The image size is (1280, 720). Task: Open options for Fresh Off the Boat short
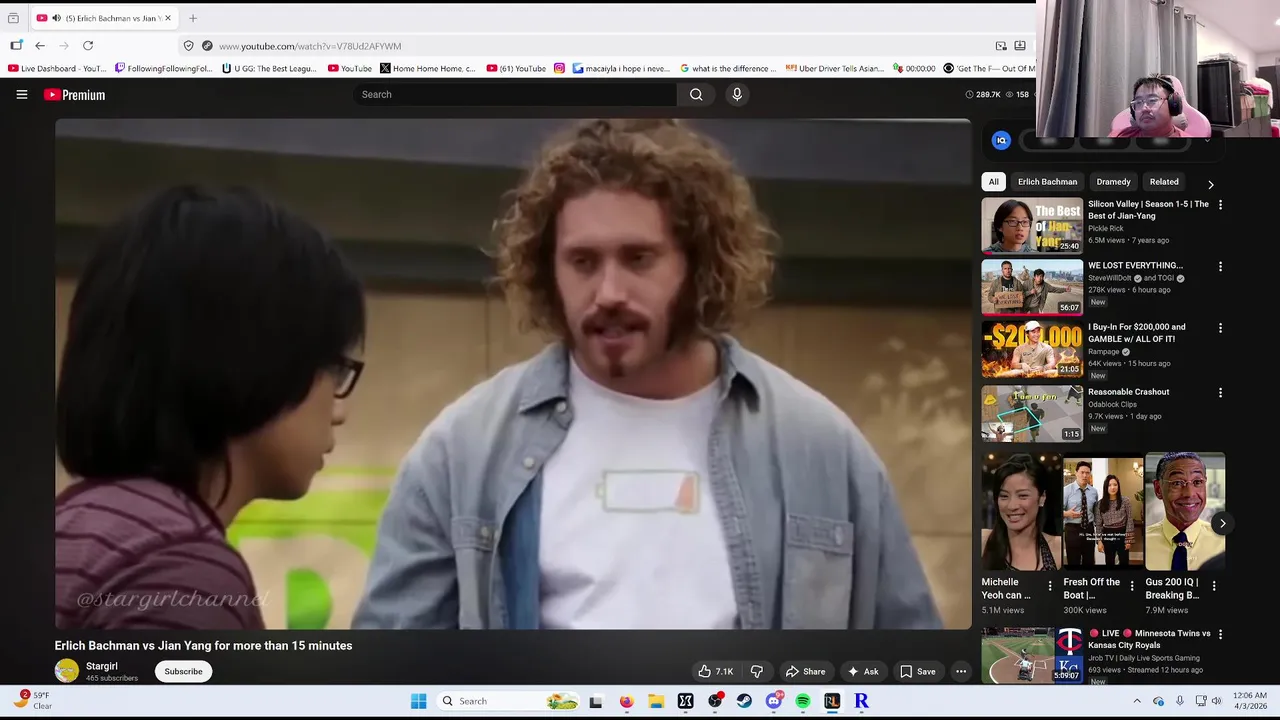tap(1132, 586)
